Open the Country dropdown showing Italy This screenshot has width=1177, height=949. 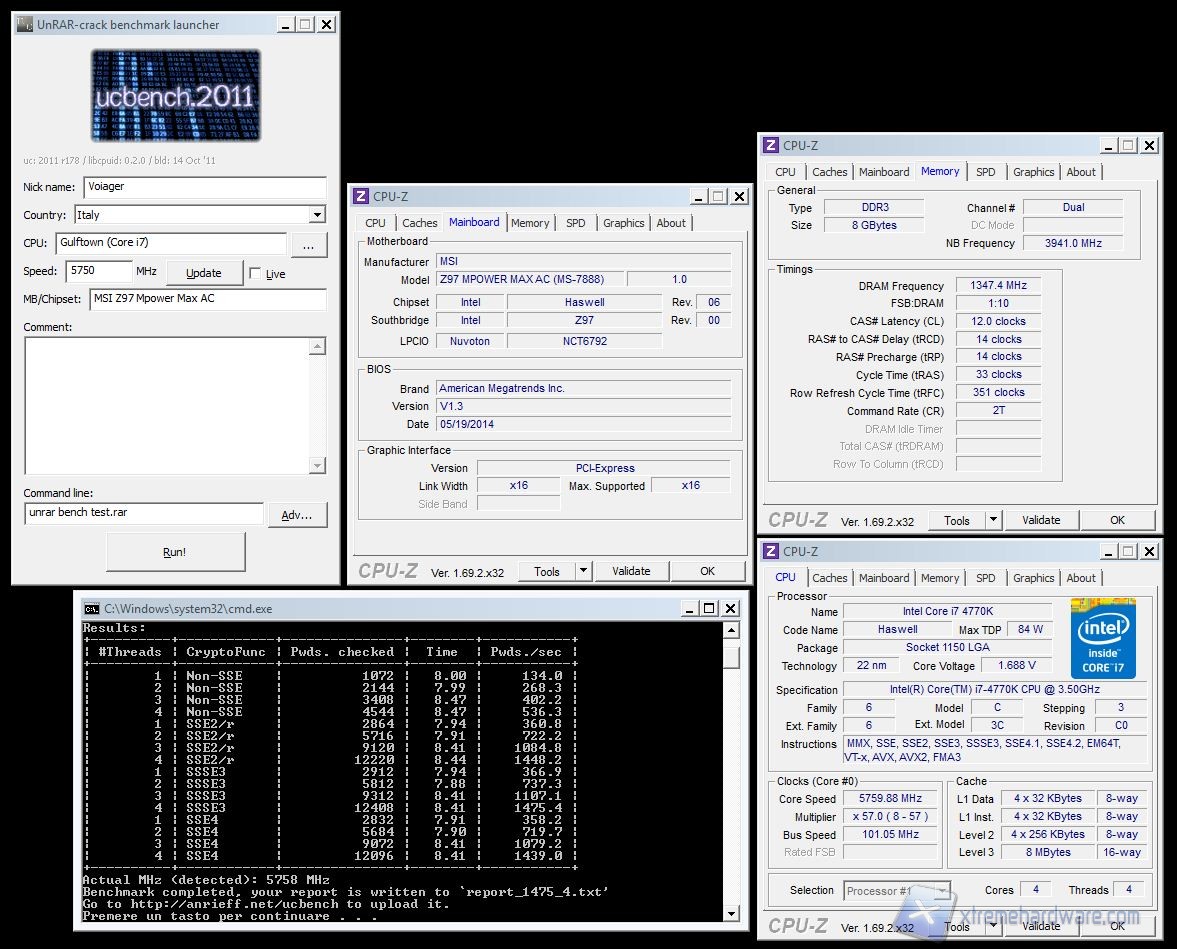tap(316, 215)
